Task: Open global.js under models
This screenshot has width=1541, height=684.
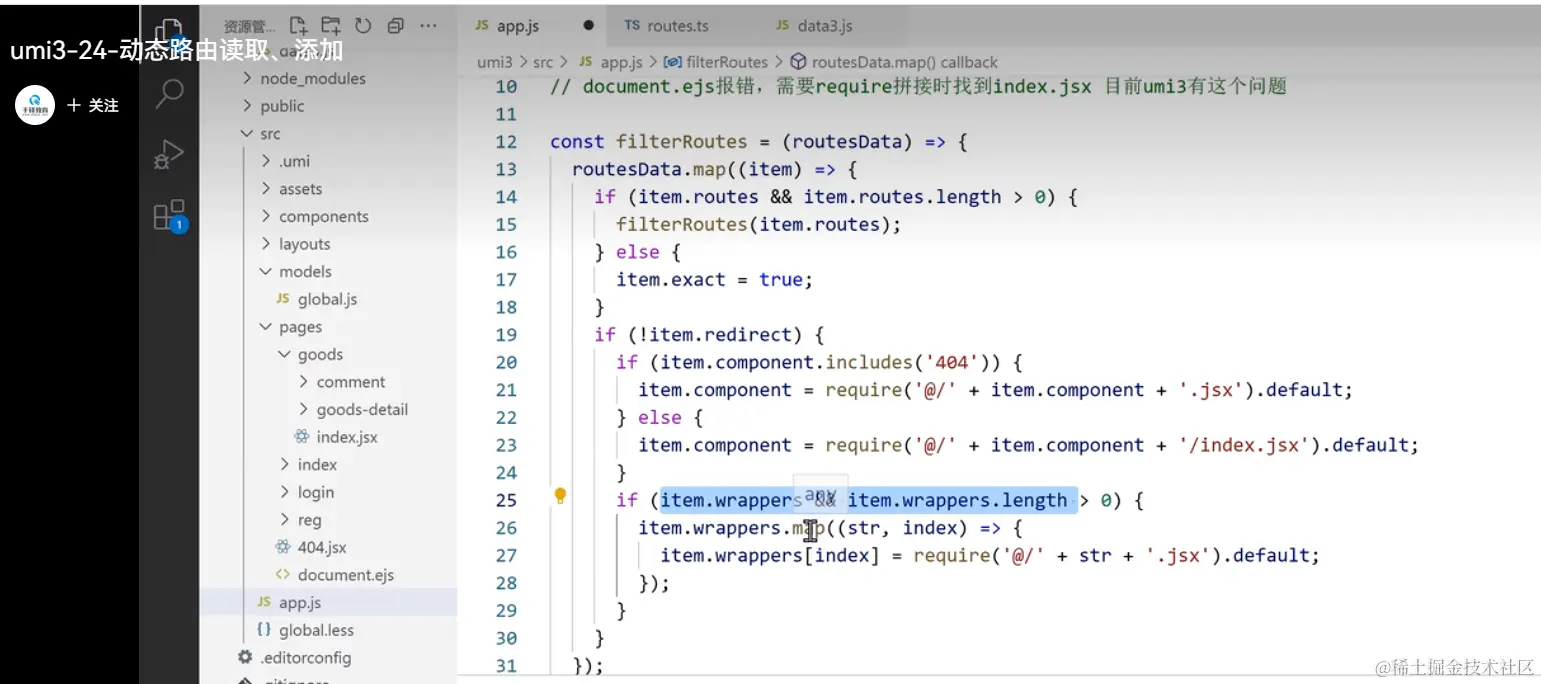Action: click(327, 299)
